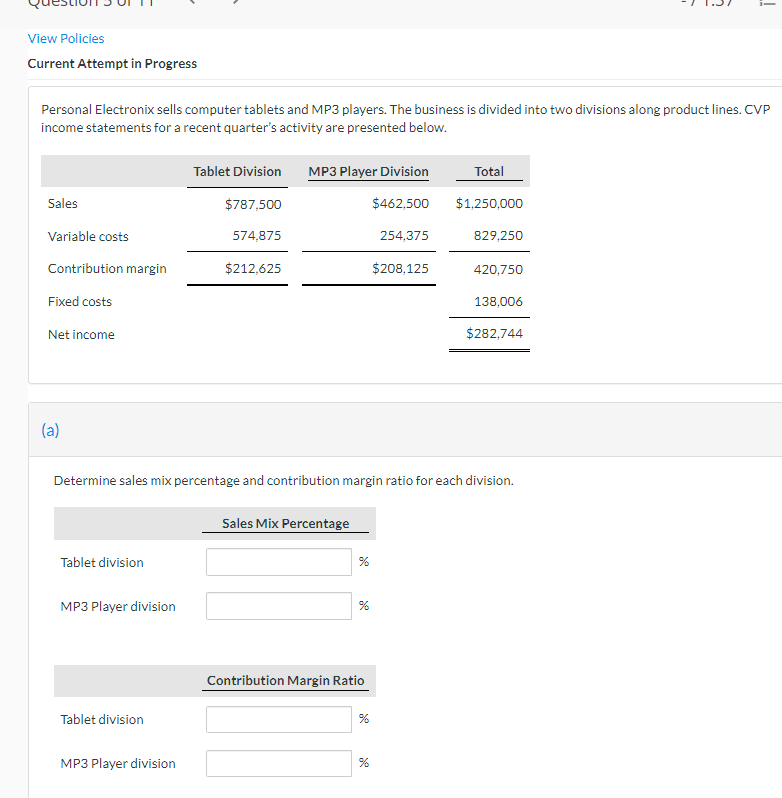Viewport: 782px width, 798px height.
Task: Click the Current Attempt in Progress label
Action: tap(112, 64)
